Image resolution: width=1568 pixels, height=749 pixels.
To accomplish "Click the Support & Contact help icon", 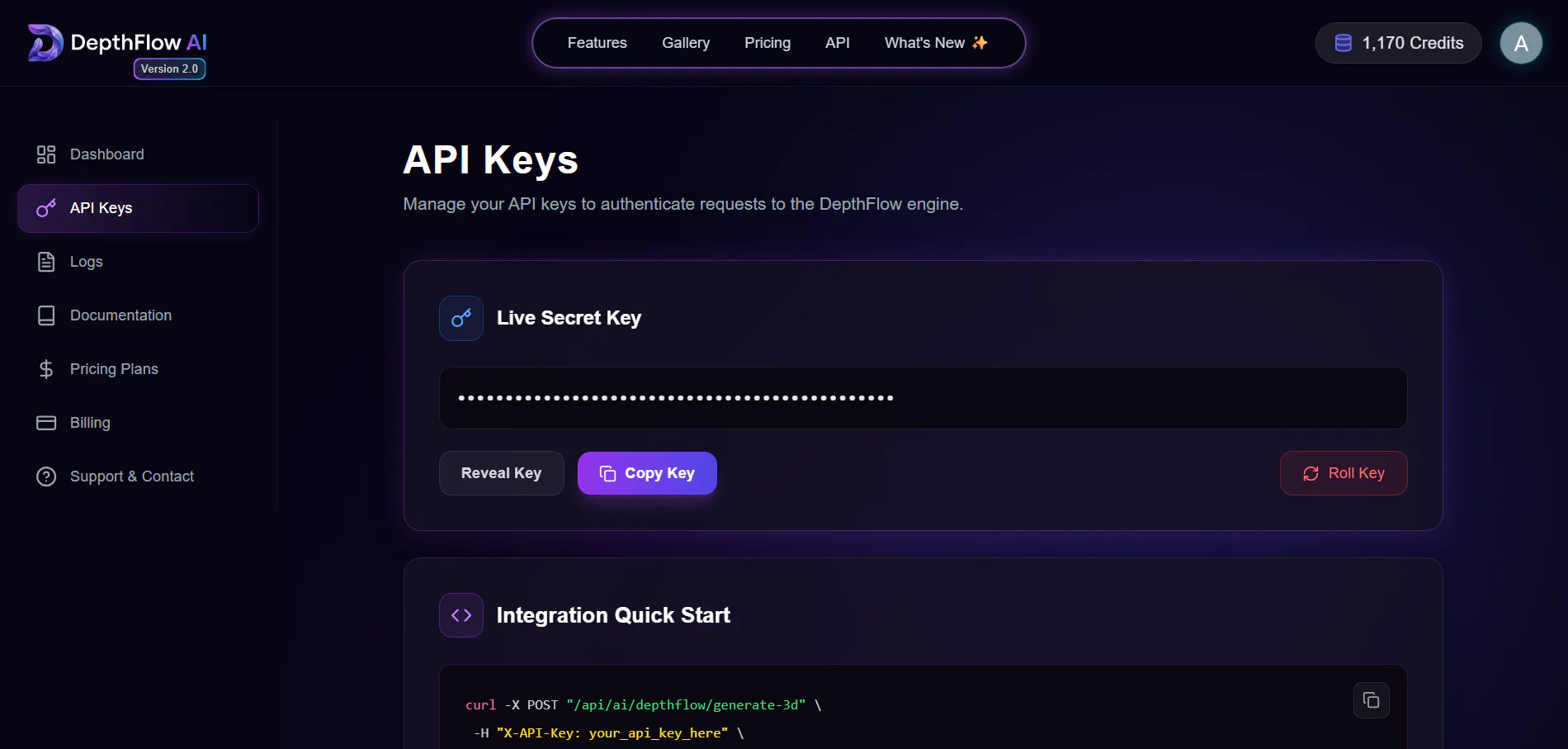I will tap(46, 476).
